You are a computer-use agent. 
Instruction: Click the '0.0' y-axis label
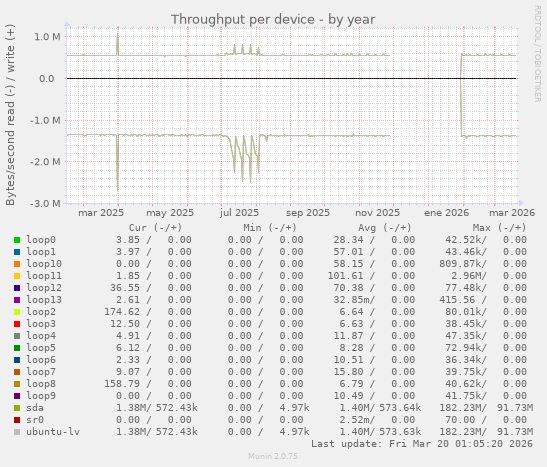(47, 79)
